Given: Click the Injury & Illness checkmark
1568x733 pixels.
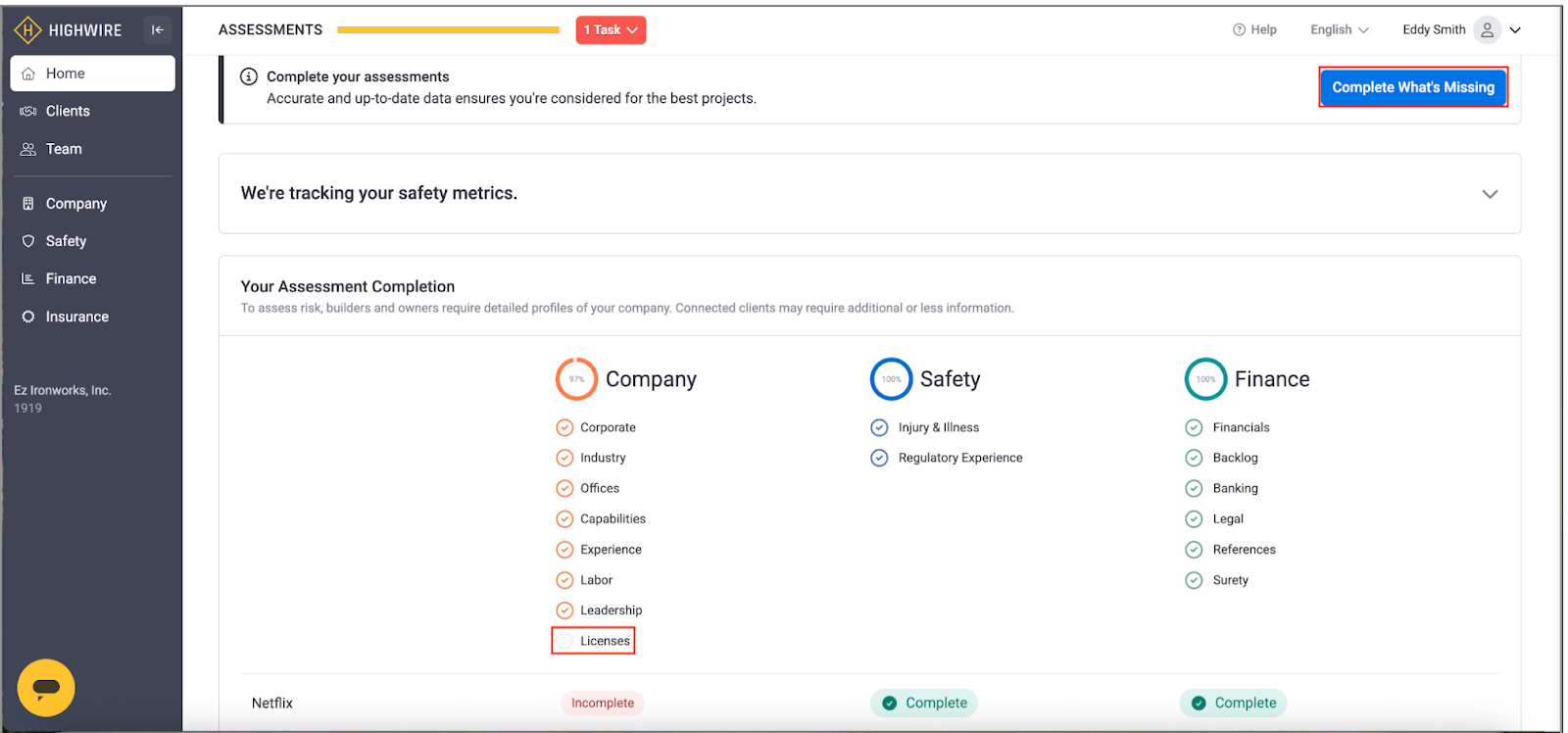Looking at the screenshot, I should [879, 427].
